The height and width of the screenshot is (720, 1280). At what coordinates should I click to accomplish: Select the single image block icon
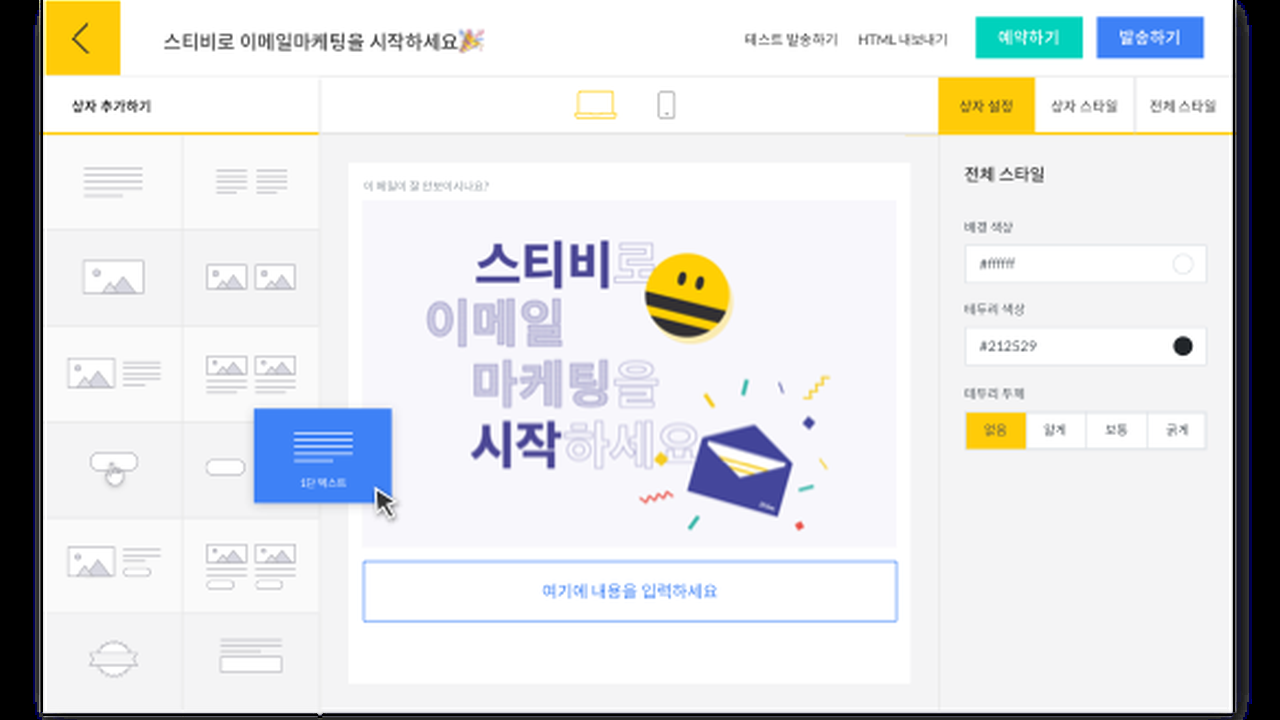[113, 277]
